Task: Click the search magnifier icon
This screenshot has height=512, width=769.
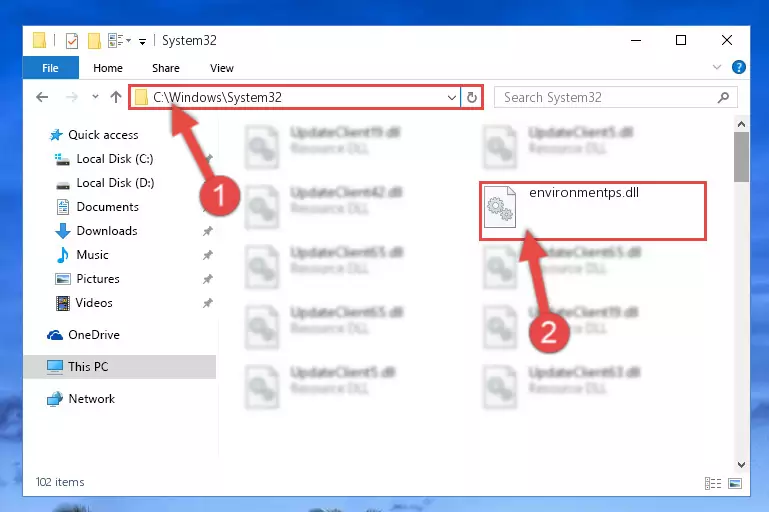Action: [x=723, y=97]
